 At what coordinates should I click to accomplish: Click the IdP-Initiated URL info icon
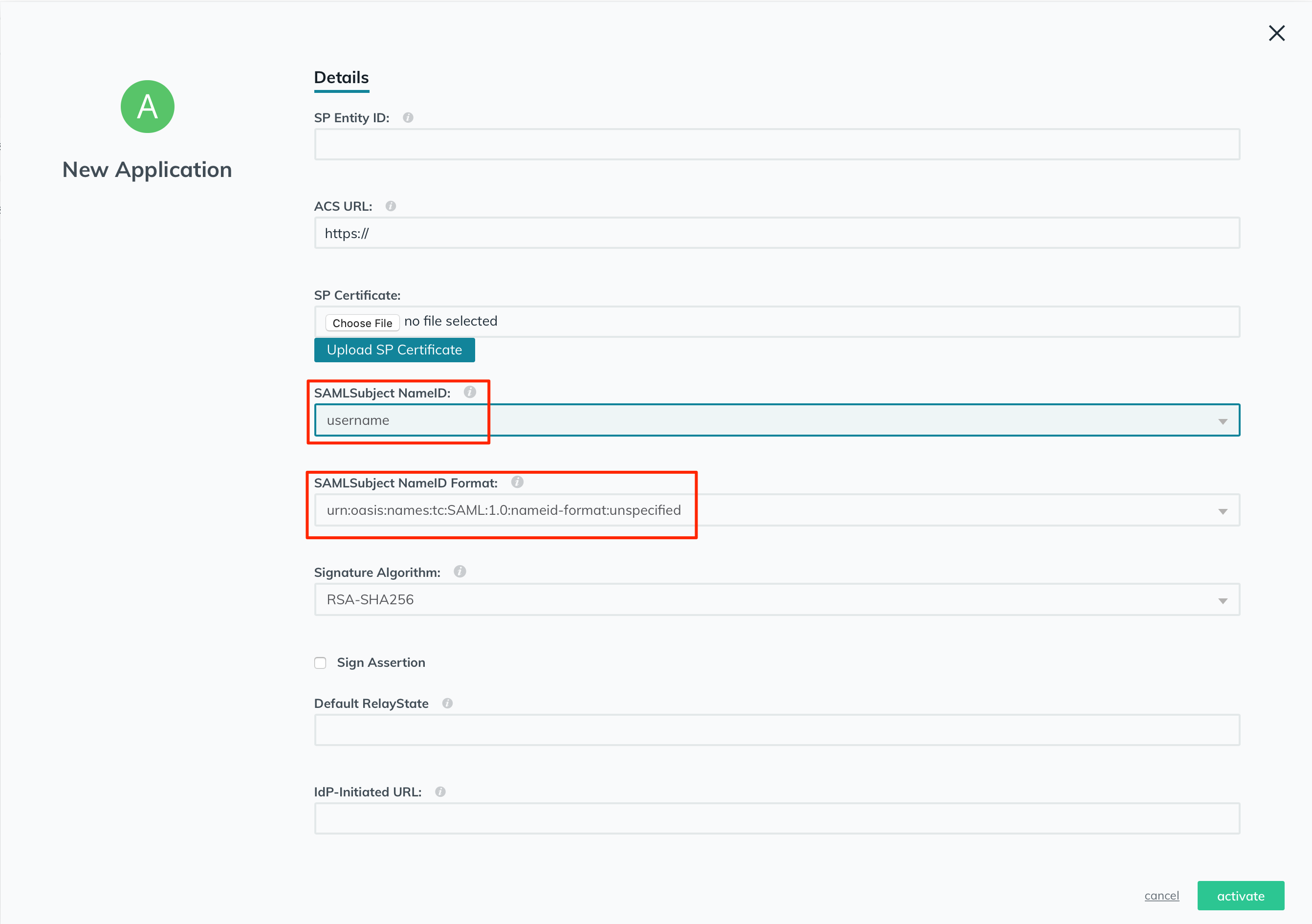pos(440,792)
